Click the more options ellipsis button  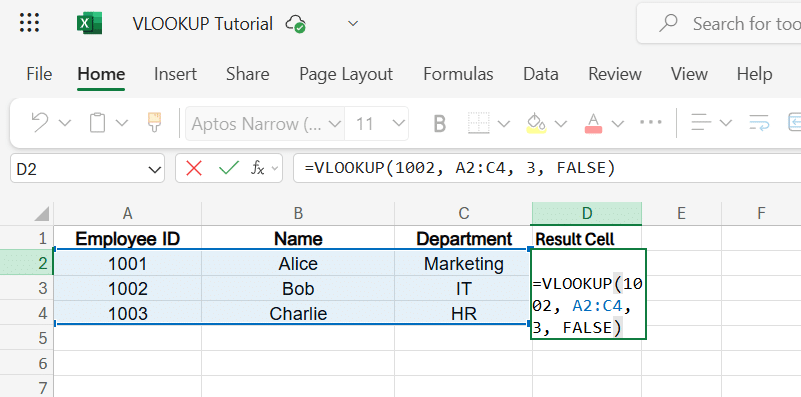650,123
